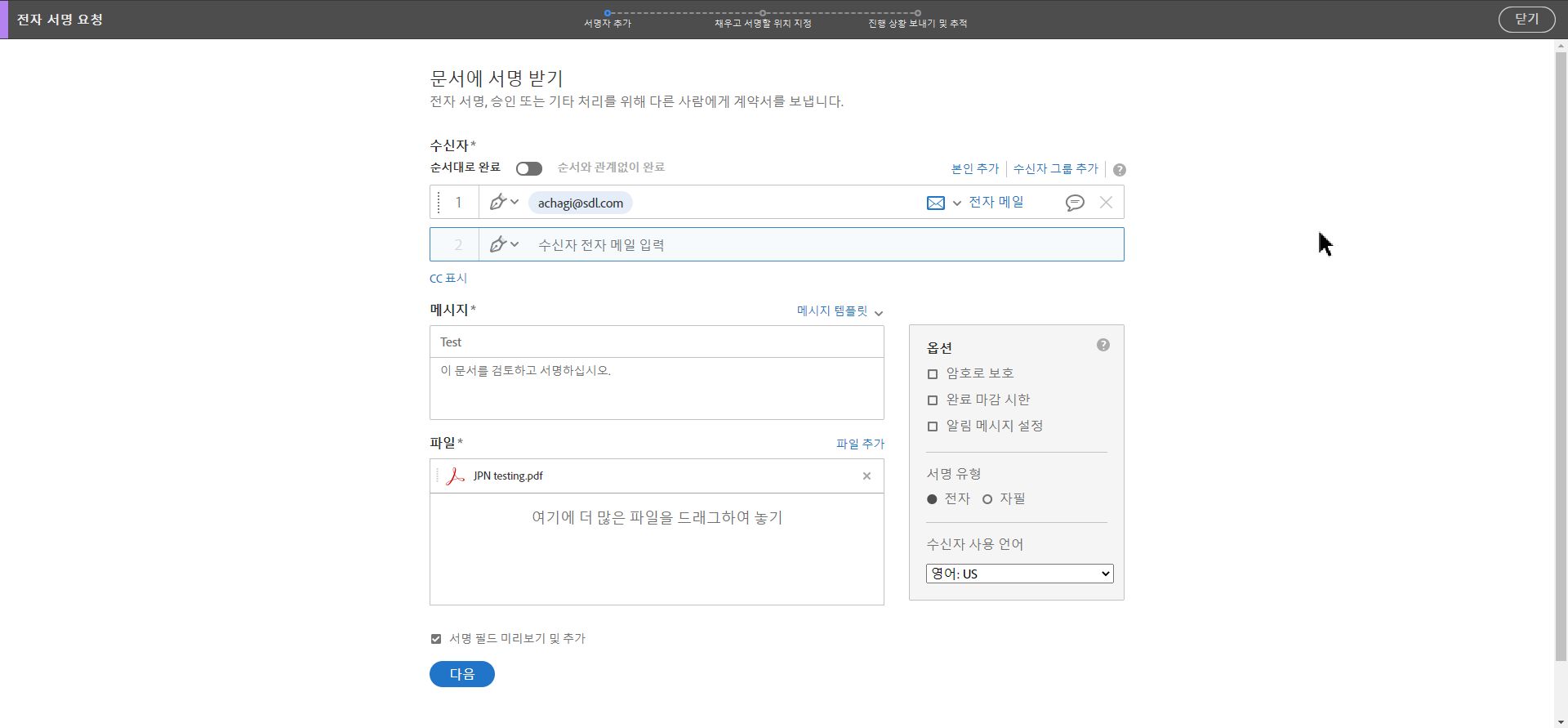The width and height of the screenshot is (1568, 728).
Task: Click the drag handle of JPN testing.pdf
Action: (437, 476)
